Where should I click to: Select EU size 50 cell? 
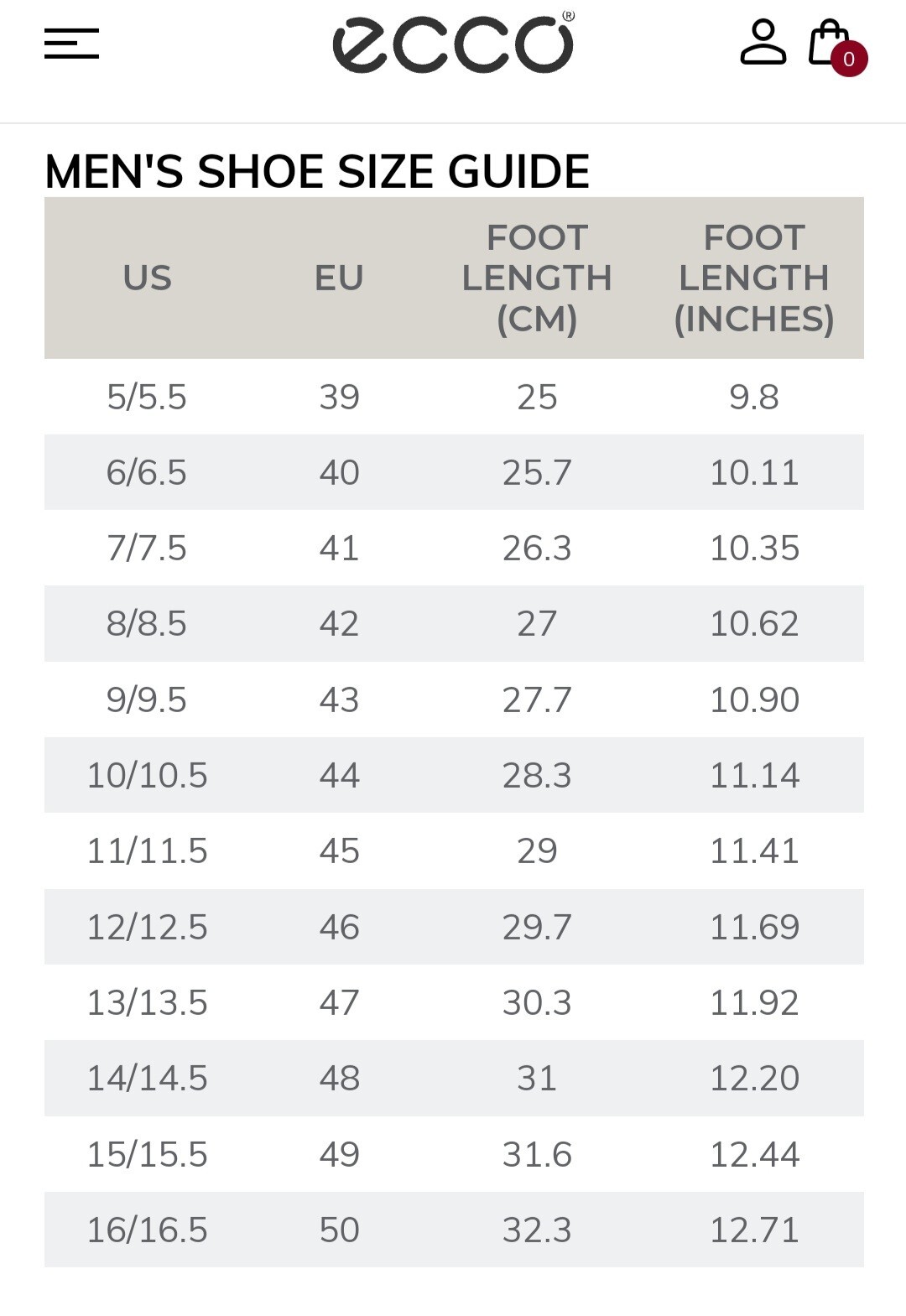[339, 1230]
